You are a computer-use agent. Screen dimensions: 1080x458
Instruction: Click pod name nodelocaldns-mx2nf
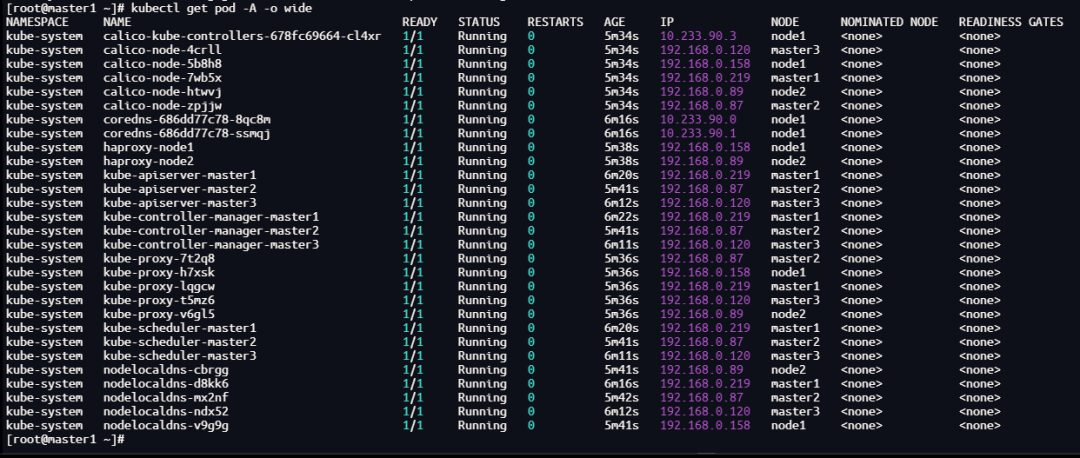coord(165,397)
